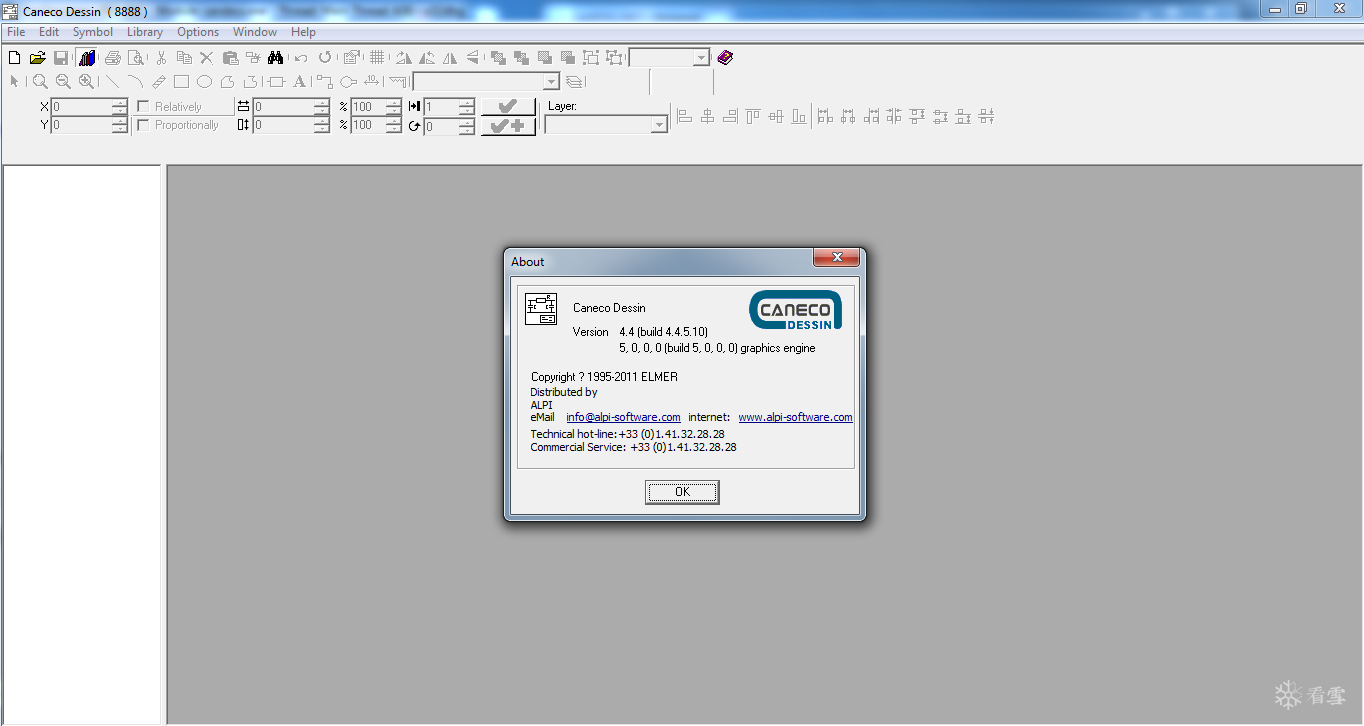This screenshot has width=1364, height=726.
Task: Click the checkmark-plus apply button
Action: coord(509,125)
